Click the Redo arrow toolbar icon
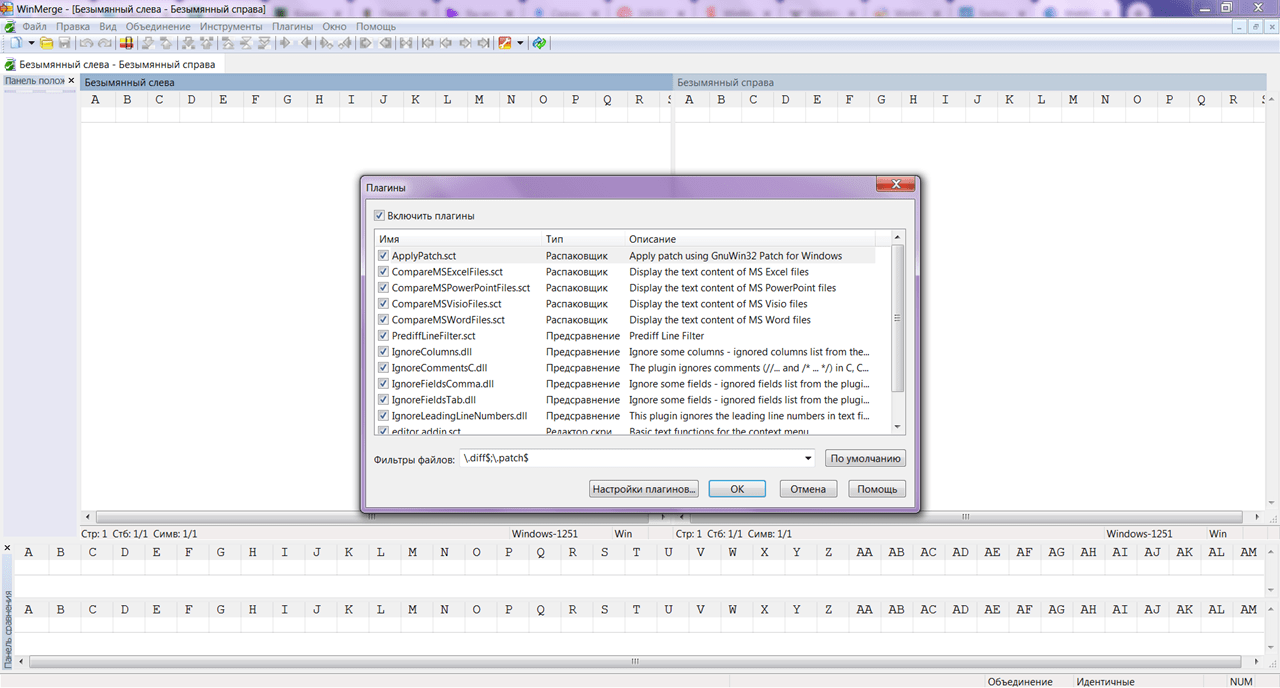 tap(104, 43)
